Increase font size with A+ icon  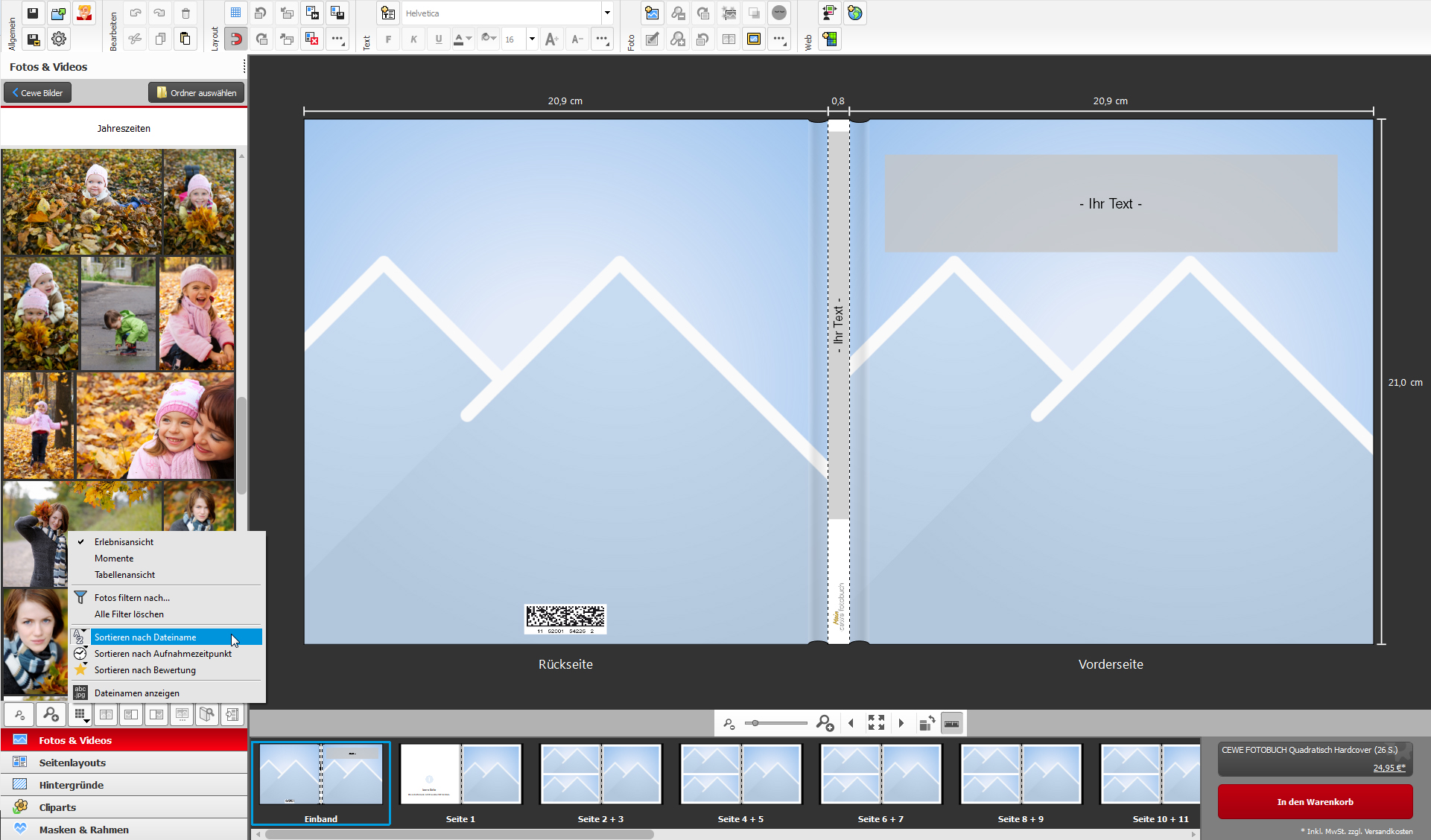point(551,39)
